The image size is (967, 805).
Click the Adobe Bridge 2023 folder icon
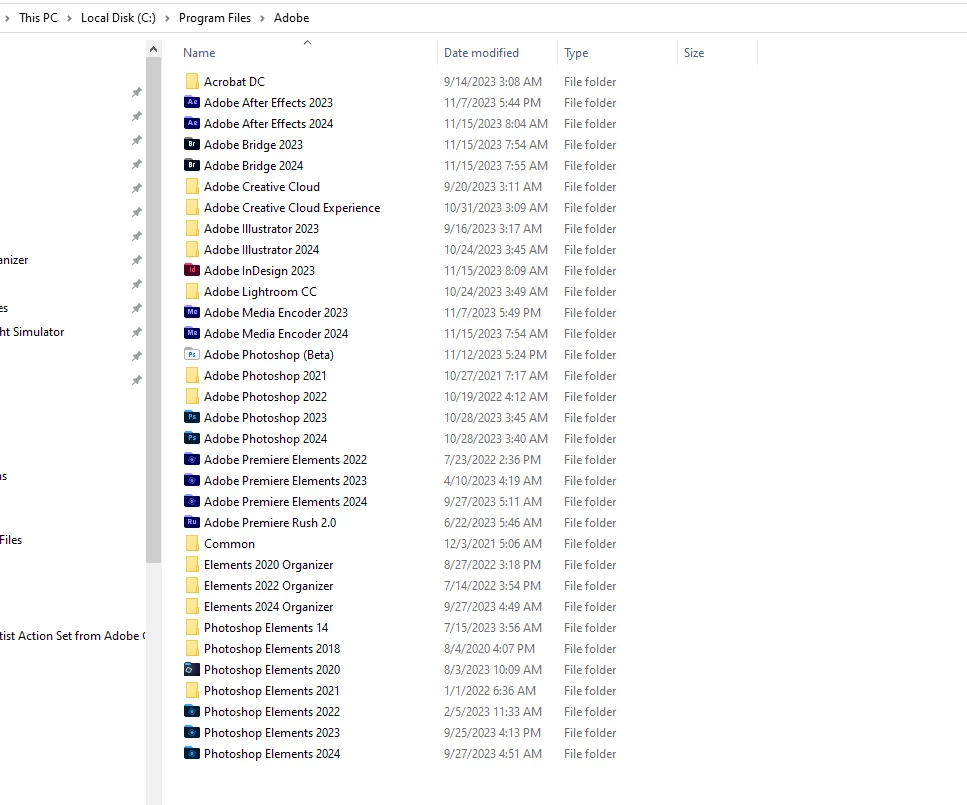[192, 144]
